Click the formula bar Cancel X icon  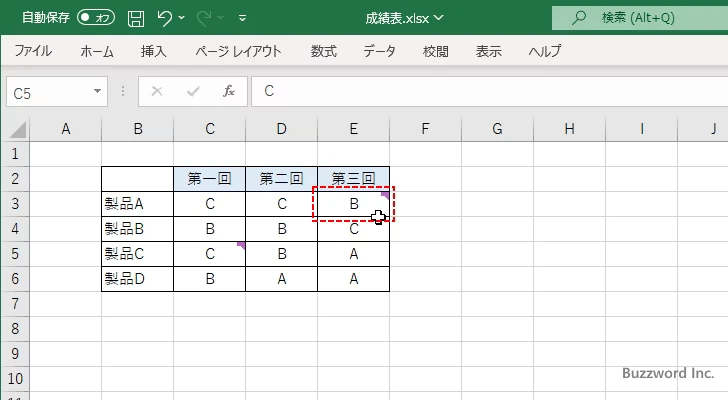click(x=156, y=91)
